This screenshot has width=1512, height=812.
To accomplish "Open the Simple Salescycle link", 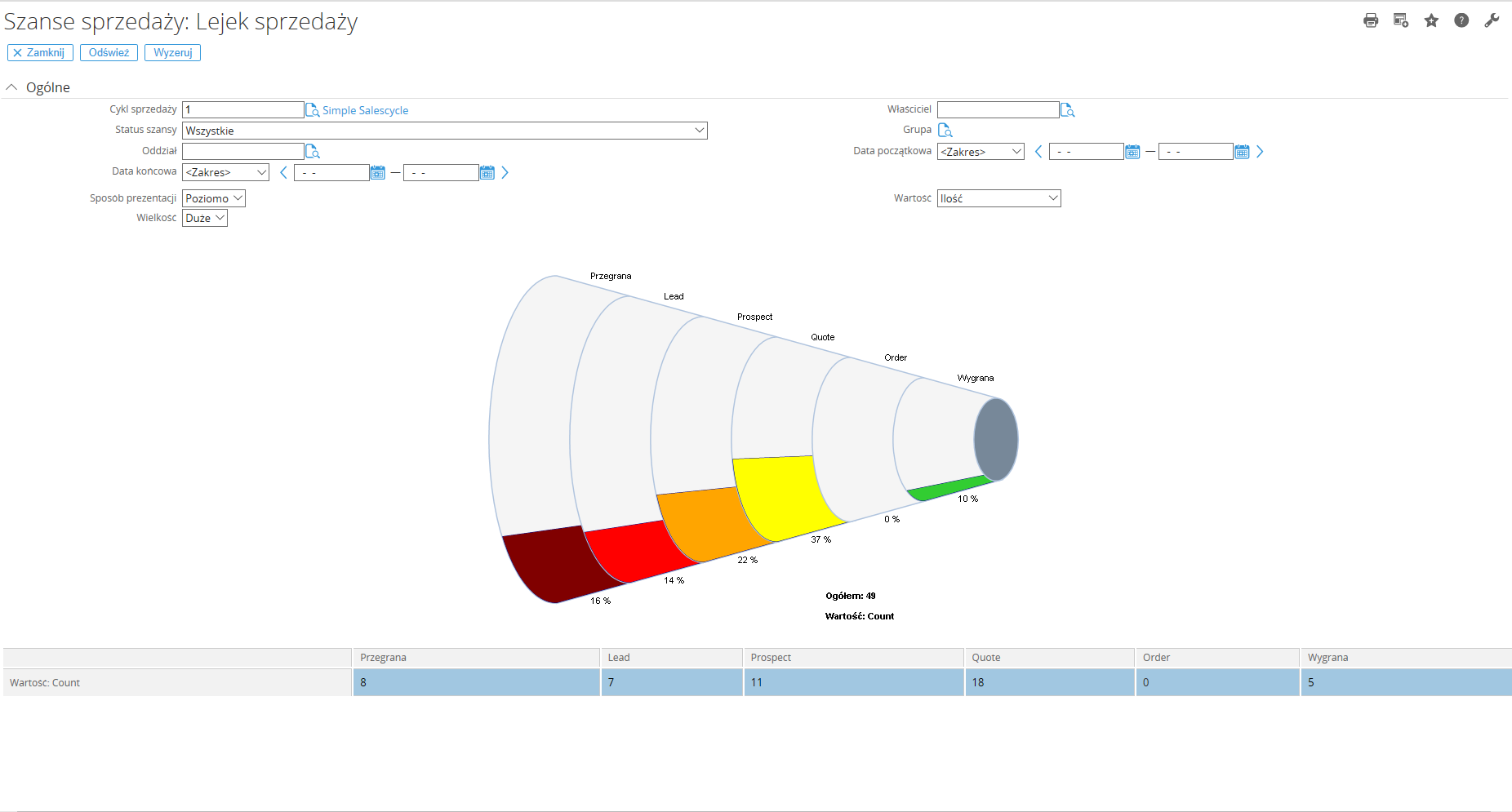I will [x=365, y=110].
